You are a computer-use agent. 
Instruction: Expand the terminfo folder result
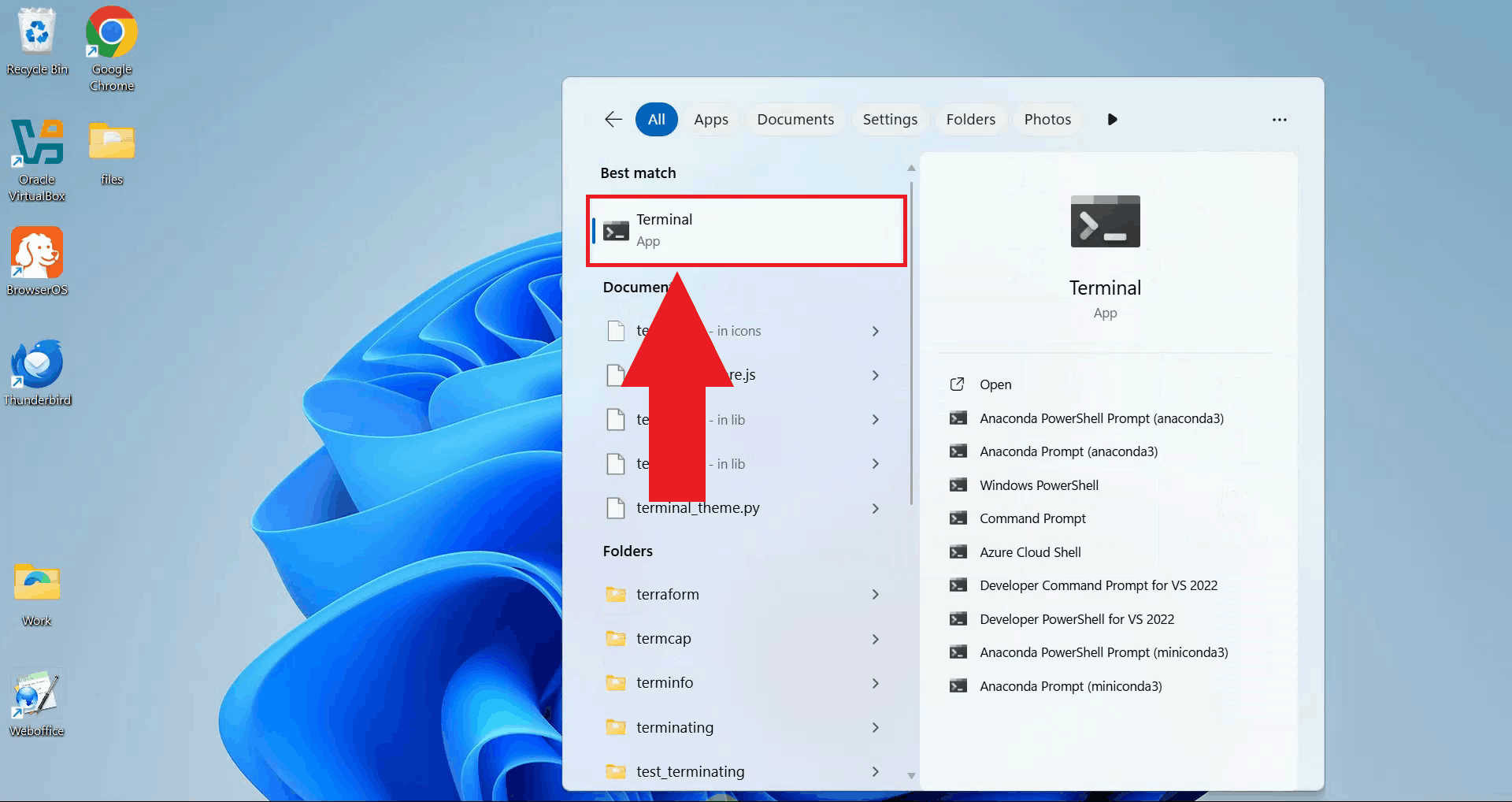(x=875, y=683)
